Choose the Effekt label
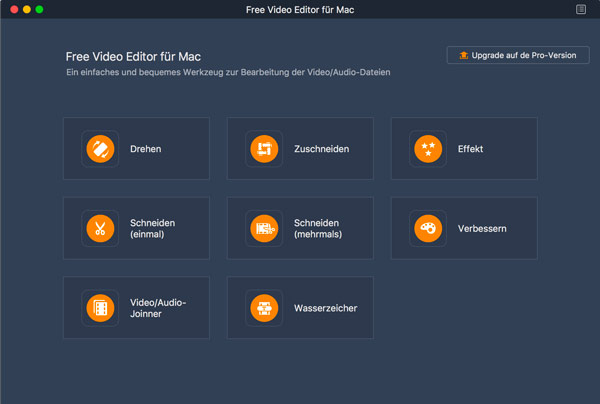The width and height of the screenshot is (600, 404). click(470, 149)
